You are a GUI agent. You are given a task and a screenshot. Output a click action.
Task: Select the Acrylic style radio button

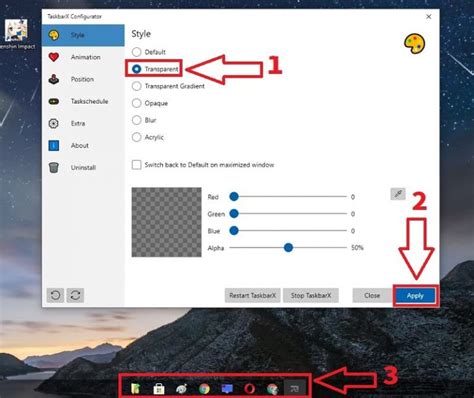click(136, 137)
